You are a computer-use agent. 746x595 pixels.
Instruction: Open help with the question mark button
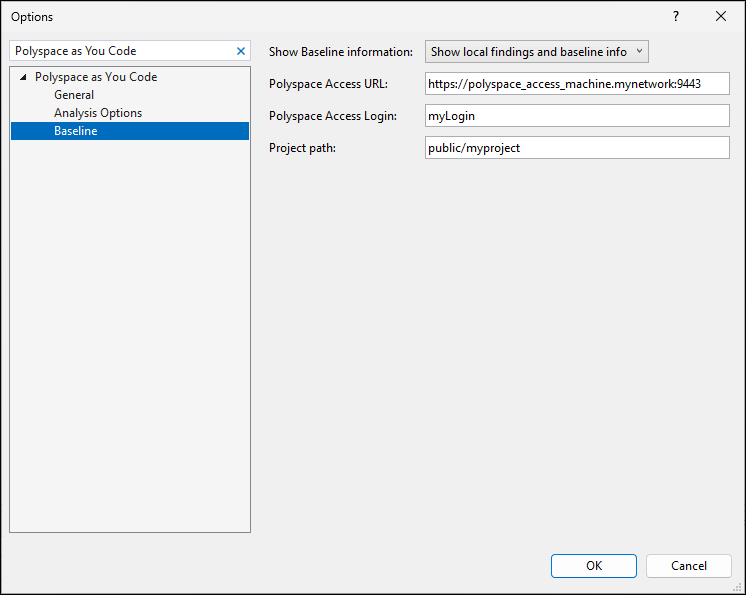[676, 16]
